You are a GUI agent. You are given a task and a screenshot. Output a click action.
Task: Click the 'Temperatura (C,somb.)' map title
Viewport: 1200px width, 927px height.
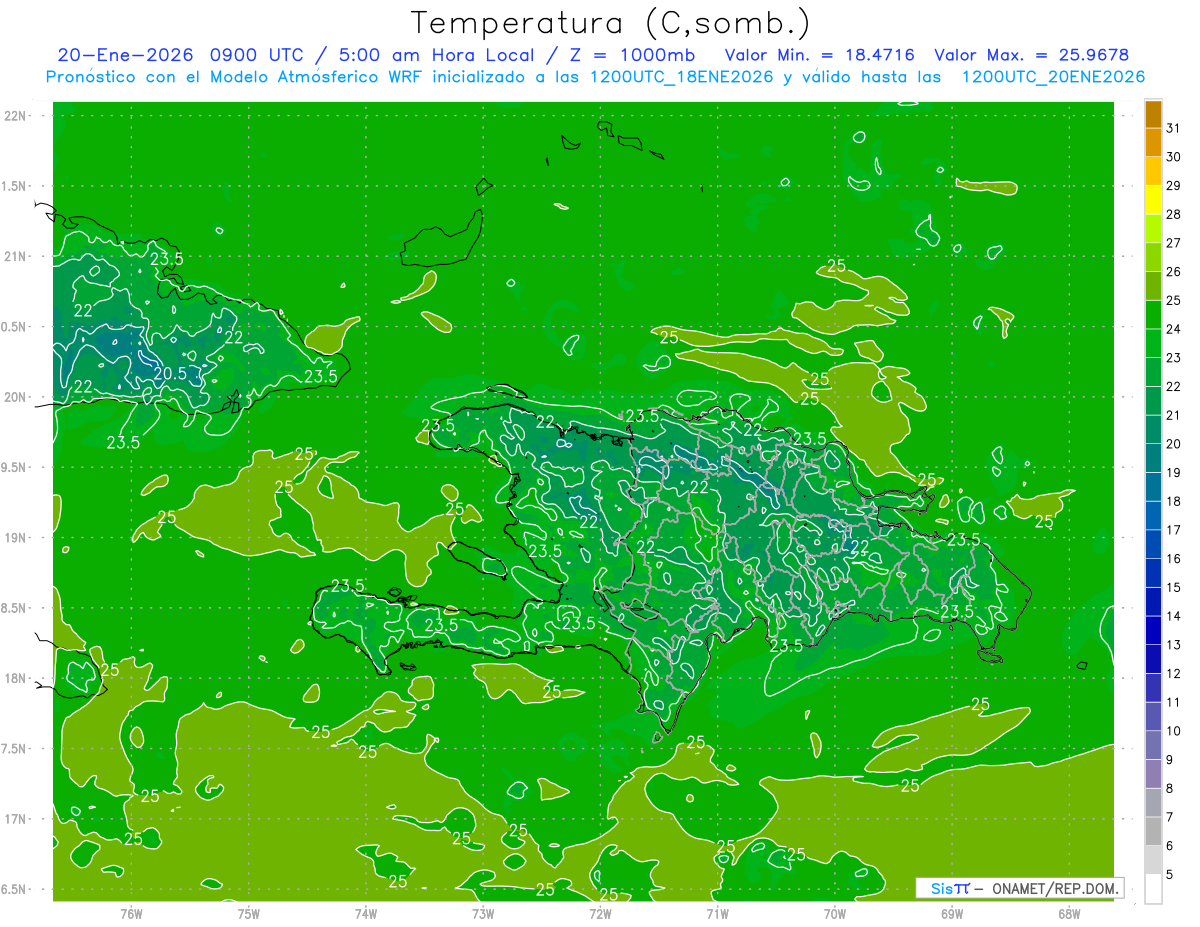pyautogui.click(x=611, y=23)
